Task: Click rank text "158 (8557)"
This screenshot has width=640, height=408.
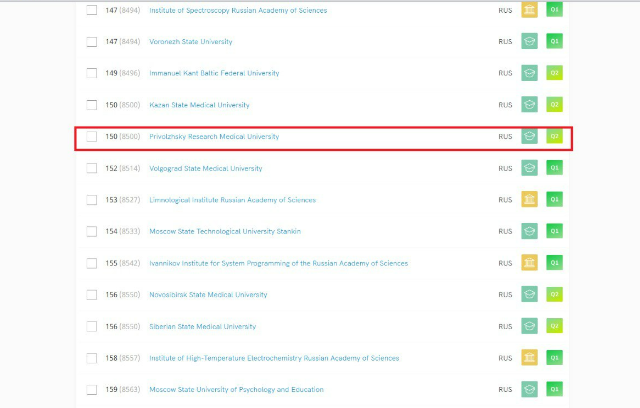Action: (122, 358)
